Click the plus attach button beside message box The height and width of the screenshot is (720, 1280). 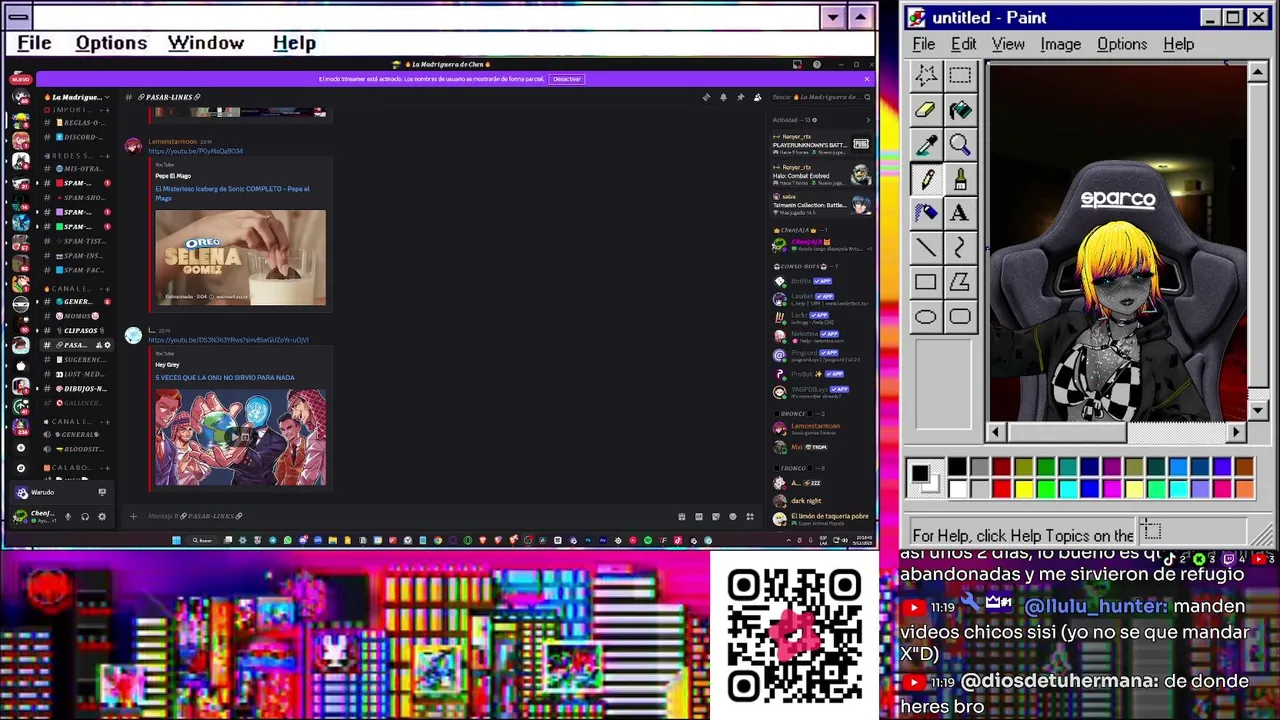(x=133, y=516)
